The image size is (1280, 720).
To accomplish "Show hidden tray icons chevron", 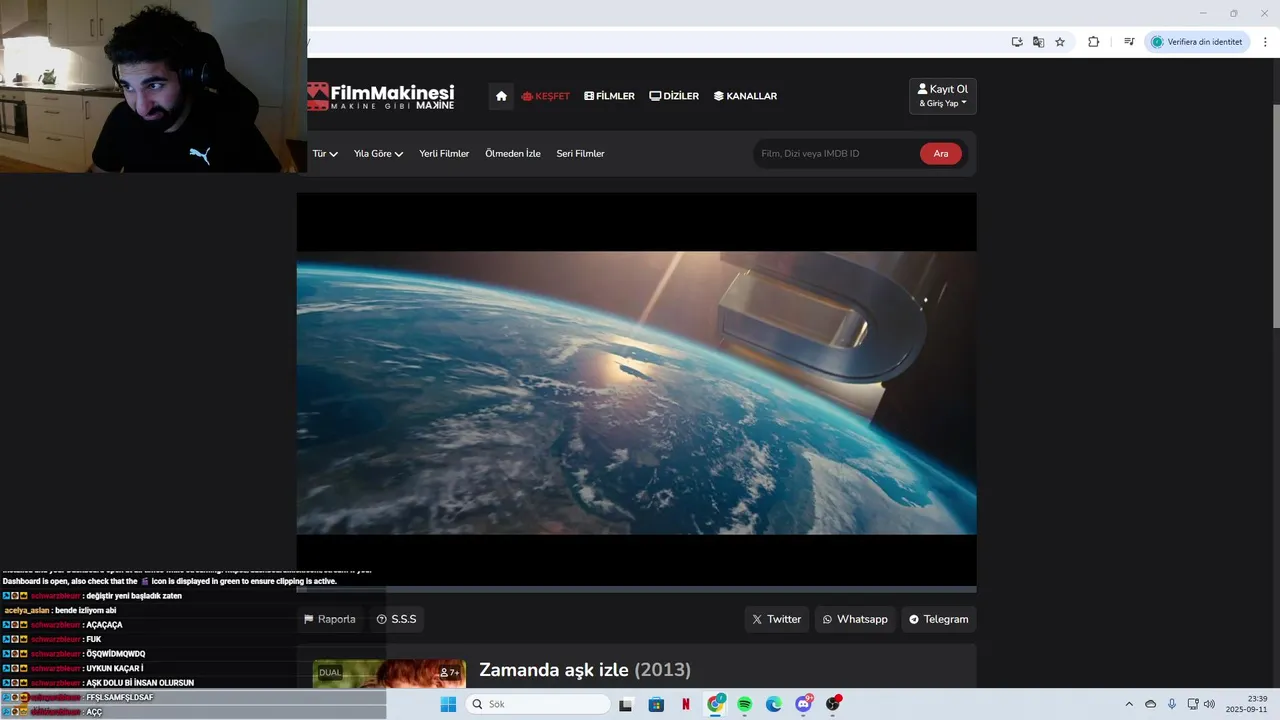I will (x=1129, y=704).
